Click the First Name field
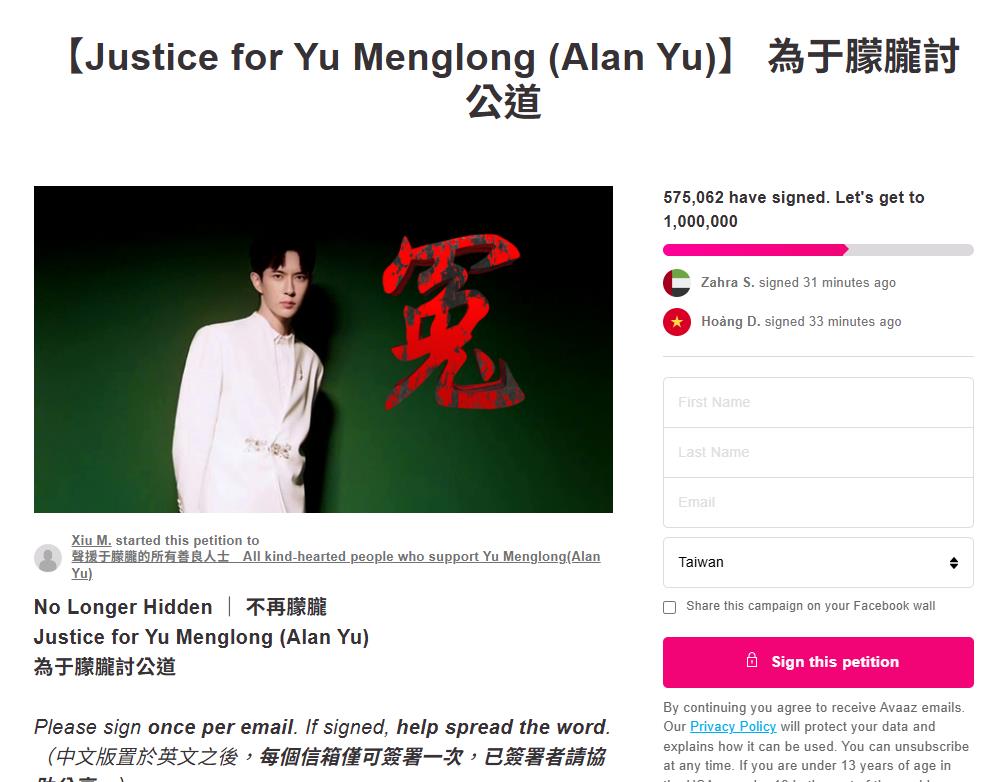This screenshot has width=999, height=782. point(818,402)
